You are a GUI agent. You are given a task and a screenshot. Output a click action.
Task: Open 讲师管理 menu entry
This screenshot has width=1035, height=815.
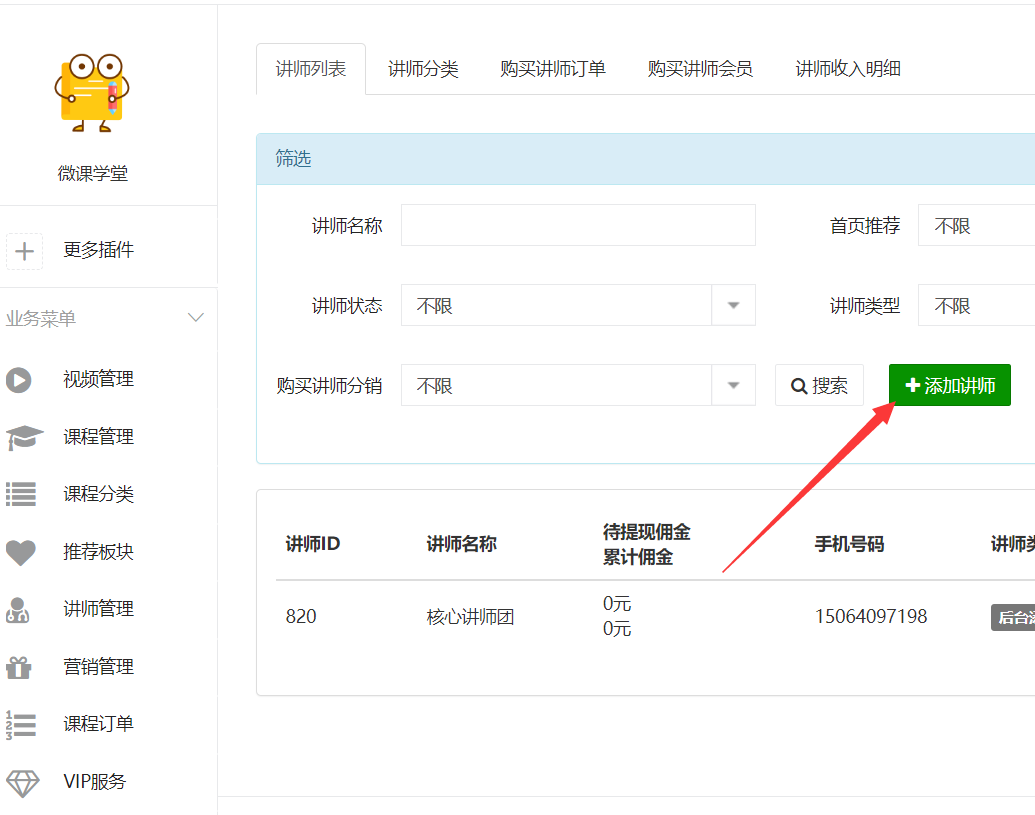pyautogui.click(x=98, y=608)
